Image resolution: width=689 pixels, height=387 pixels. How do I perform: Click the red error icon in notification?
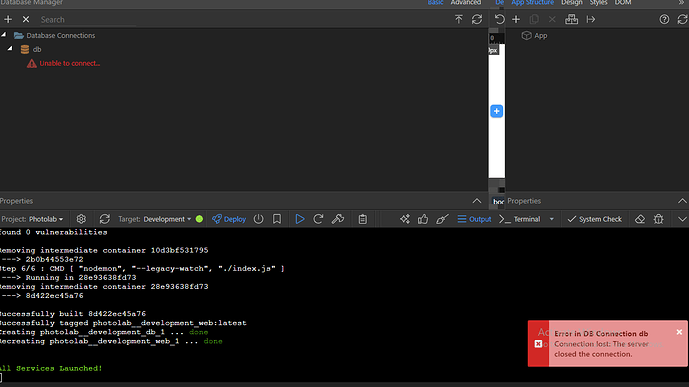point(538,344)
